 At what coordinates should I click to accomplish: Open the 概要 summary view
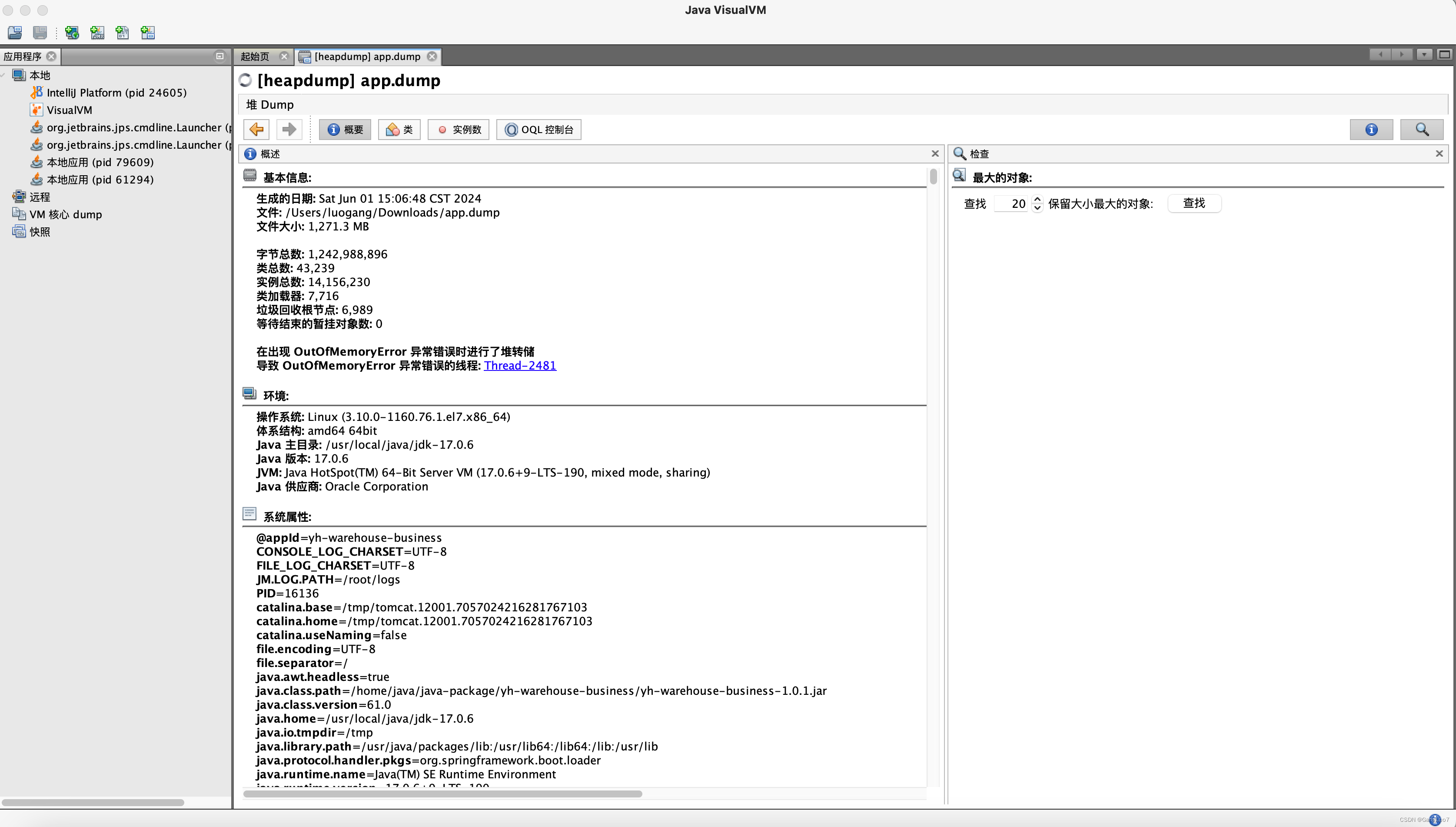click(345, 130)
